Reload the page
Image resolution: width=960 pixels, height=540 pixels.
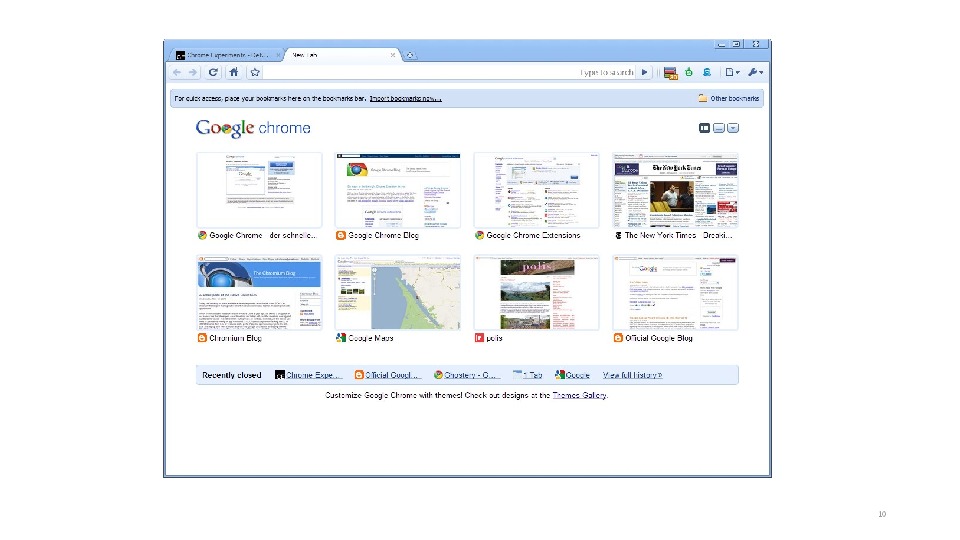pyautogui.click(x=213, y=72)
